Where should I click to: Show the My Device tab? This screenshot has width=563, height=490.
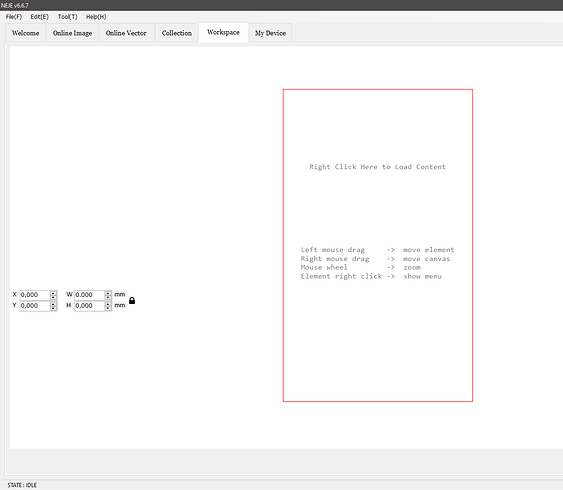click(270, 33)
